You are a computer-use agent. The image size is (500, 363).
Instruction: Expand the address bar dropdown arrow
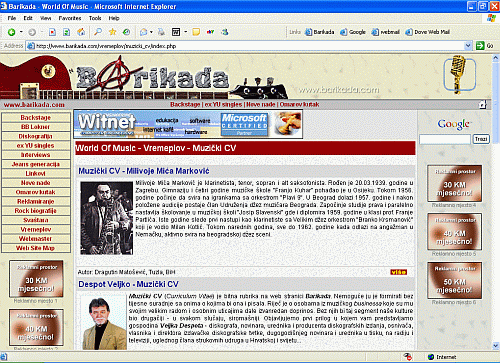coord(468,46)
